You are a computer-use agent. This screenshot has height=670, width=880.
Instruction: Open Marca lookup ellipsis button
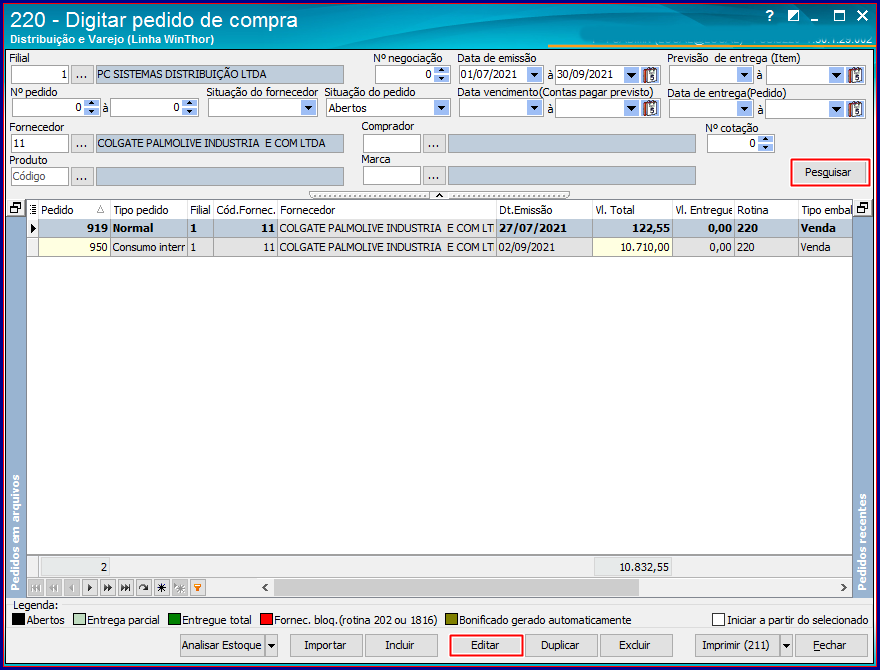click(x=434, y=176)
